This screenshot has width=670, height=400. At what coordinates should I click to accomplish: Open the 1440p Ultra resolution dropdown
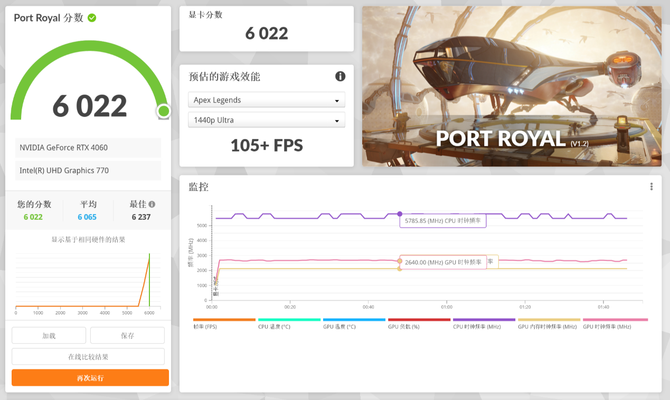coord(267,120)
